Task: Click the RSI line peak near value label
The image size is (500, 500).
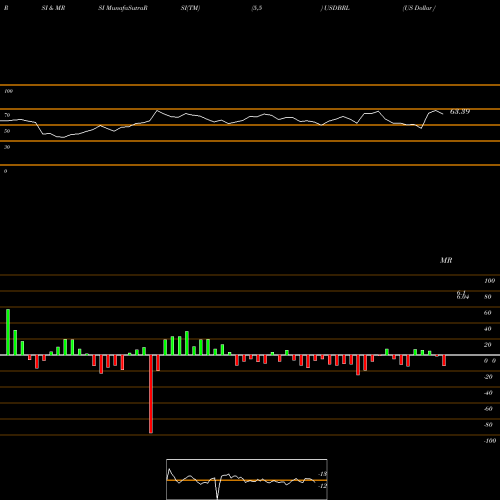Action: 436,110
